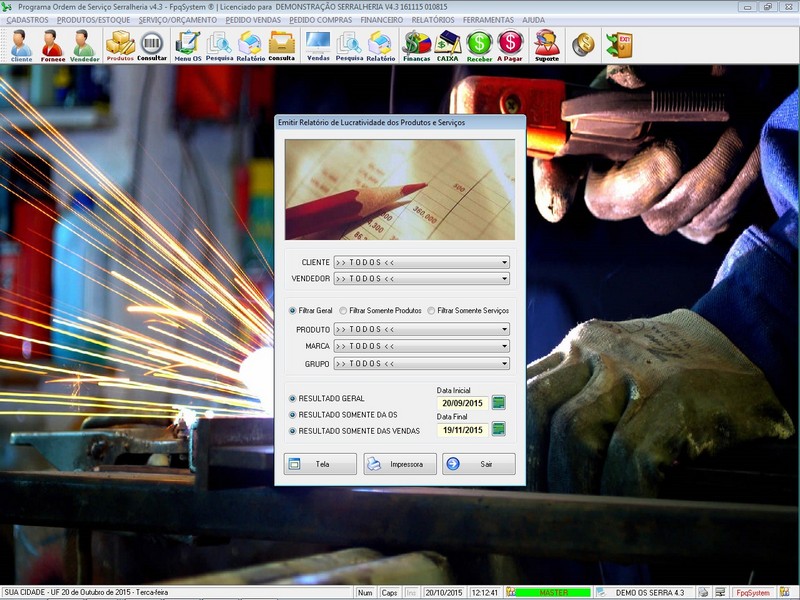800x600 pixels.
Task: Click the Produtos boxes icon
Action: tap(120, 45)
